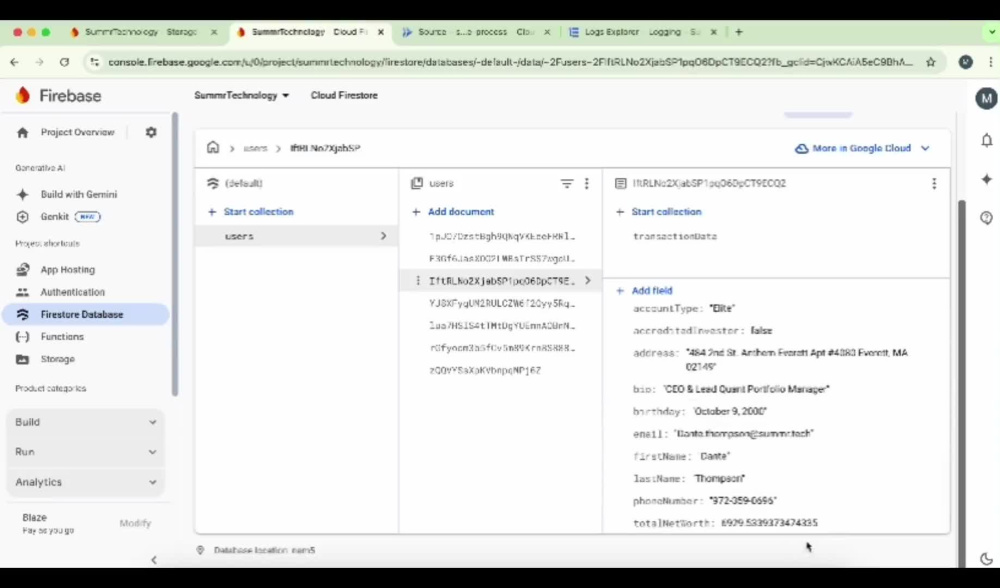Click Cloud Firestore page title

pyautogui.click(x=344, y=96)
